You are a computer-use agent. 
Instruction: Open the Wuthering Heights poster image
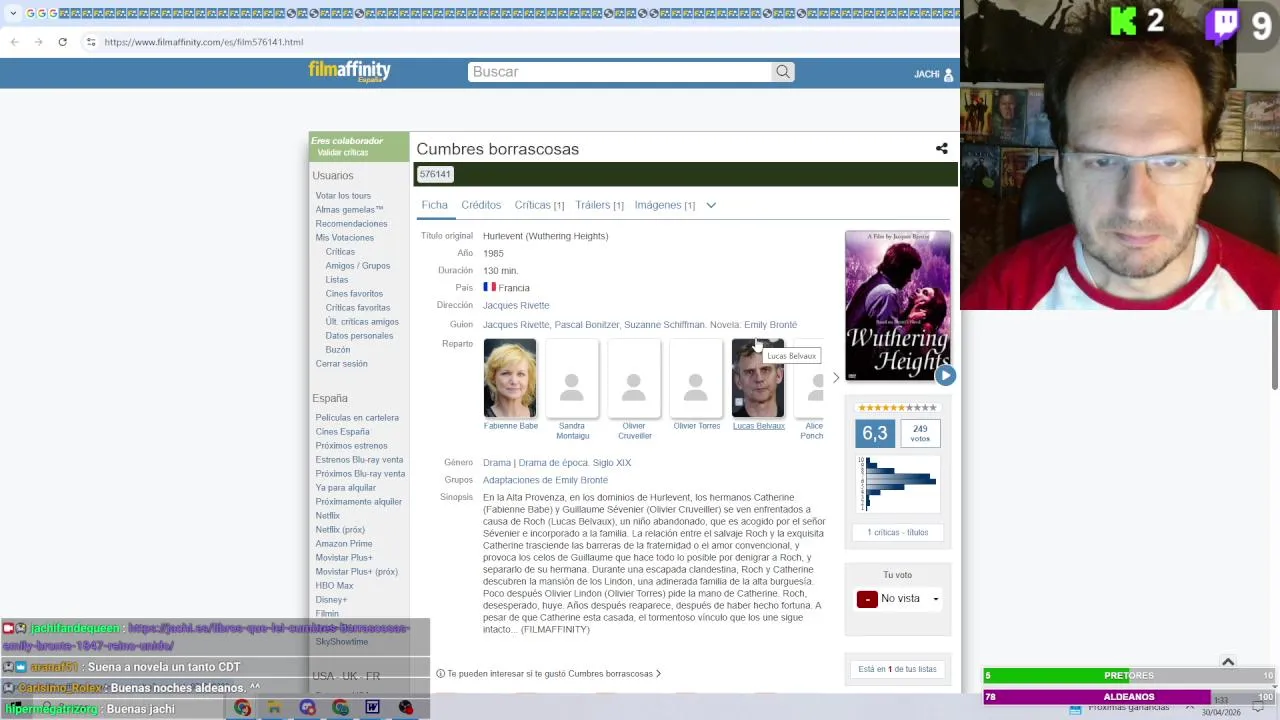coord(897,305)
